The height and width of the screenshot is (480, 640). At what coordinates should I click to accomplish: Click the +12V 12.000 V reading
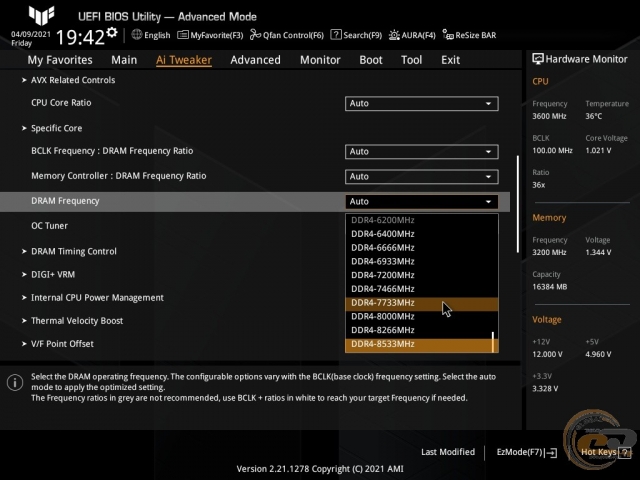click(x=547, y=354)
